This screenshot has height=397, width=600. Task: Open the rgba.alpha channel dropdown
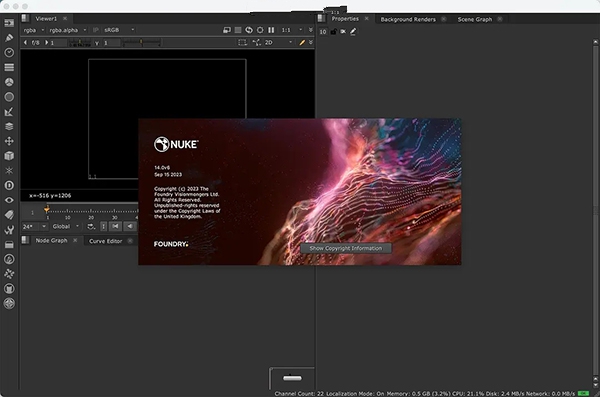(x=67, y=30)
